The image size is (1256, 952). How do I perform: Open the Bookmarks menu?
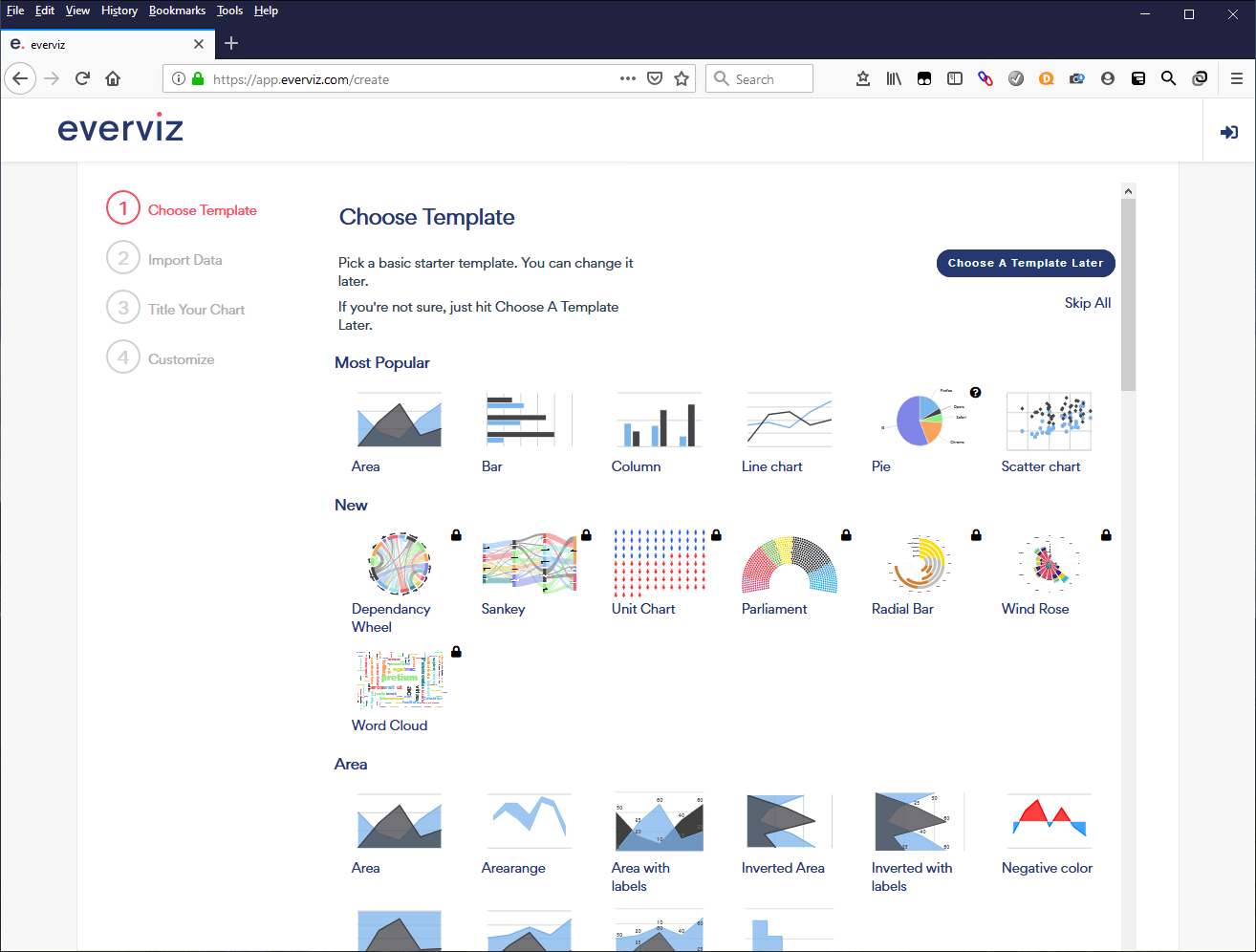177,11
